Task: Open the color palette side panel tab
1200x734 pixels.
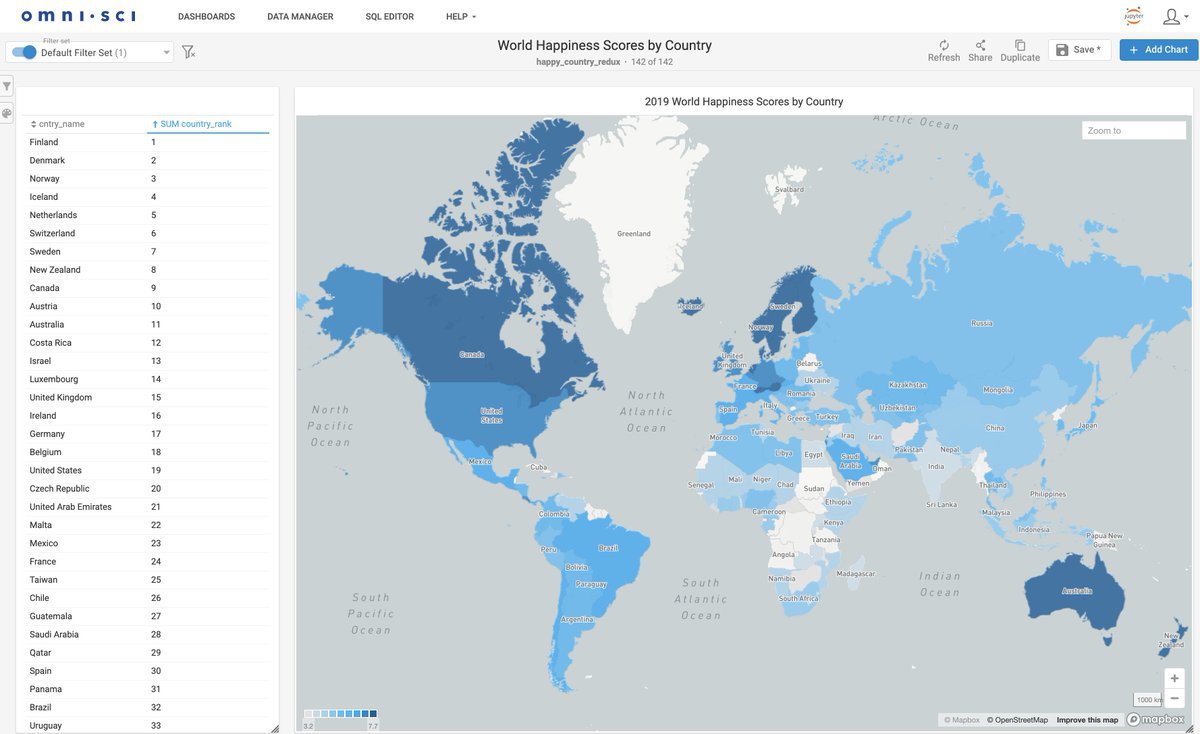Action: [7, 113]
